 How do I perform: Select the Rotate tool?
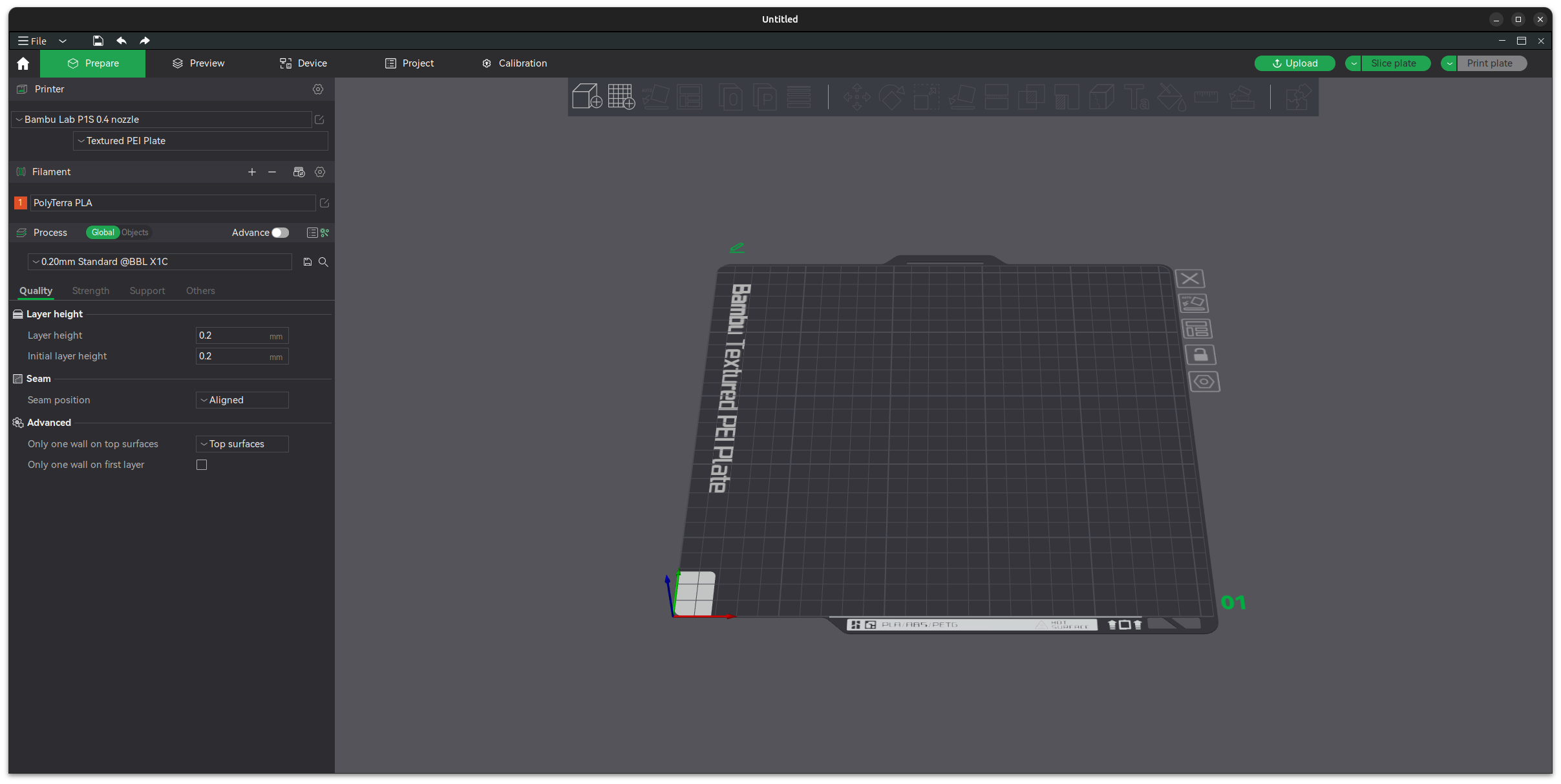pos(891,97)
